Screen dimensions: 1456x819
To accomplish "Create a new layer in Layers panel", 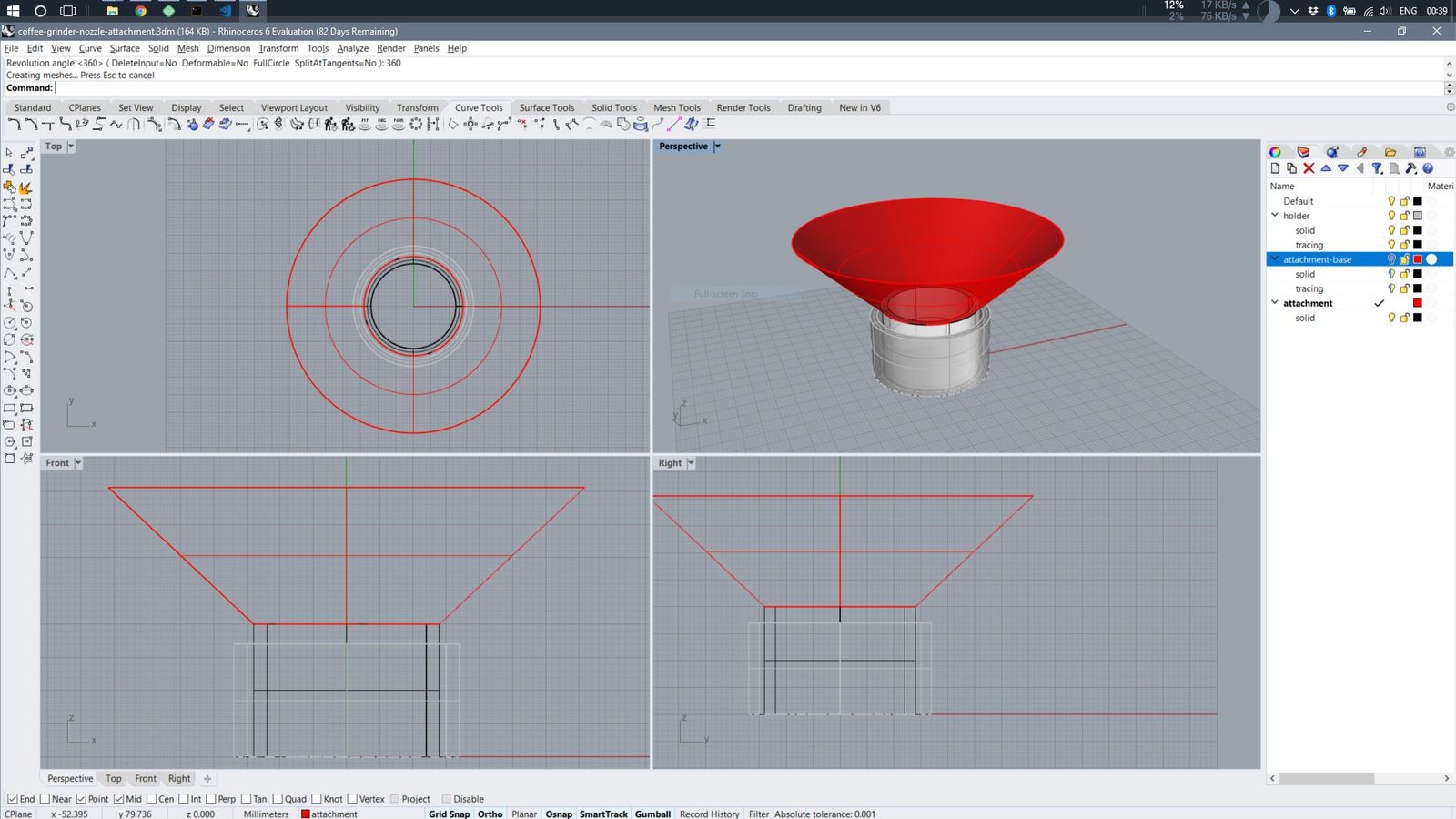I will tap(1275, 168).
